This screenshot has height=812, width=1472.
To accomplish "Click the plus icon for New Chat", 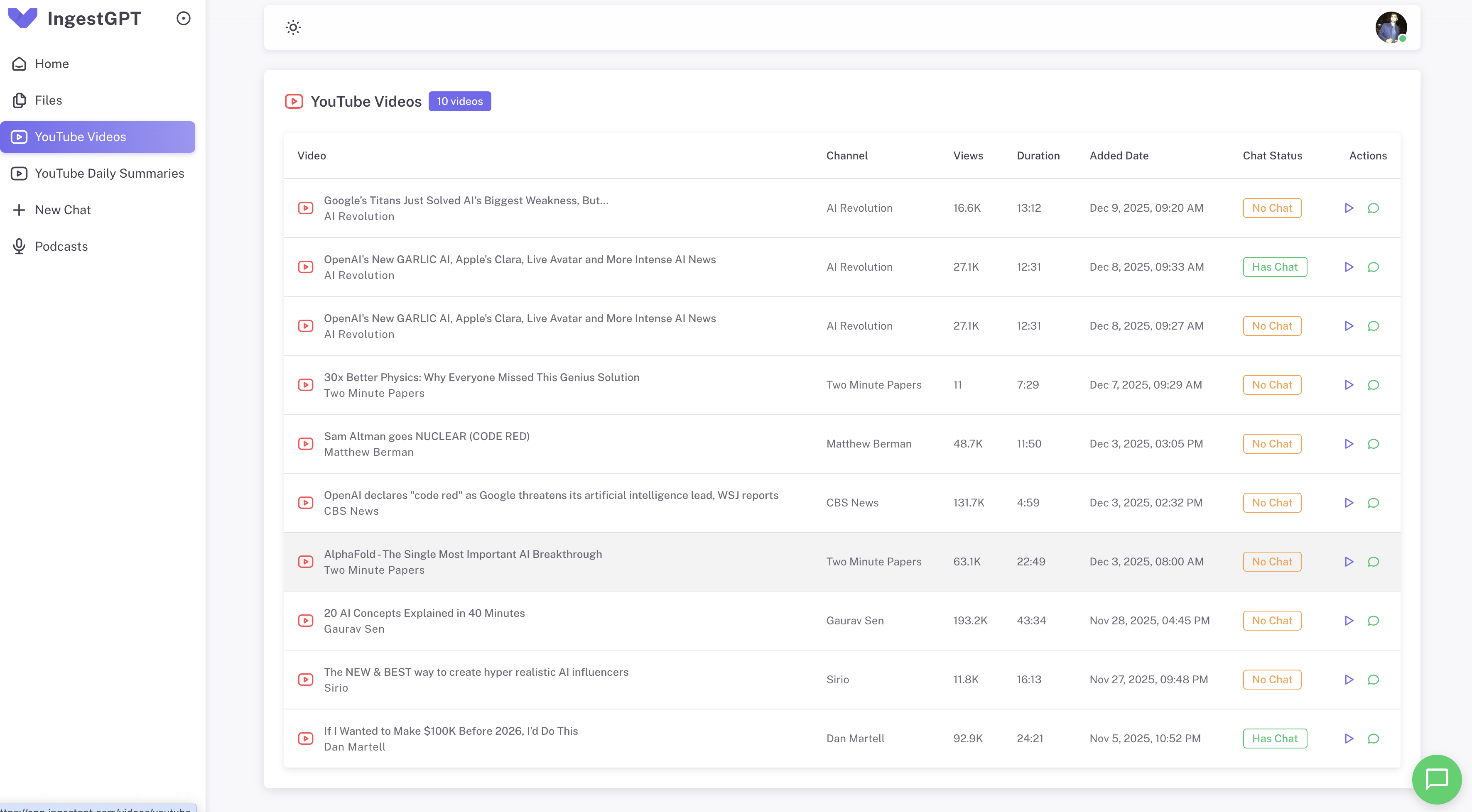I will tap(19, 210).
